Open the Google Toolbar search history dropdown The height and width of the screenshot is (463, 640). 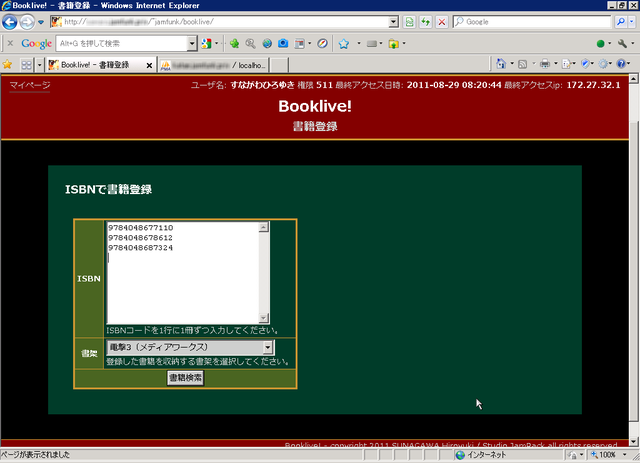click(192, 43)
